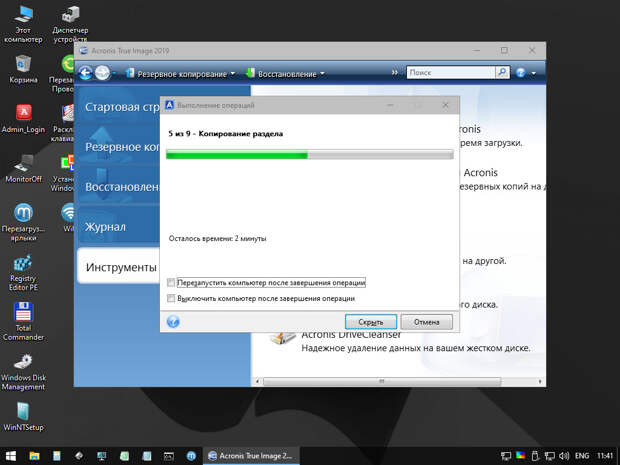Image resolution: width=620 pixels, height=465 pixels.
Task: Click the help icon in the progress dialog
Action: point(173,322)
